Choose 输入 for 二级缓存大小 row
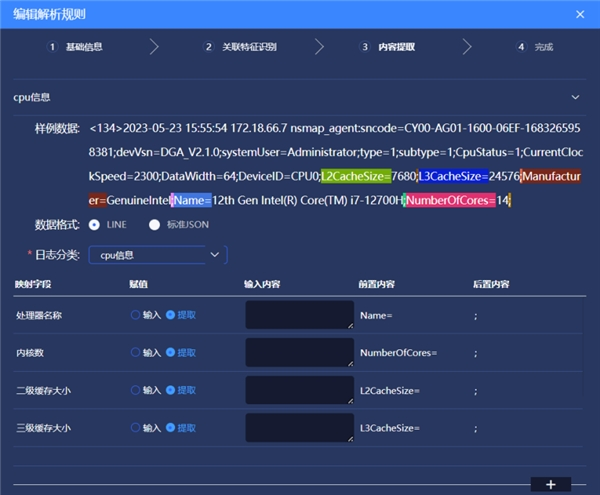The width and height of the screenshot is (600, 495). 136,390
